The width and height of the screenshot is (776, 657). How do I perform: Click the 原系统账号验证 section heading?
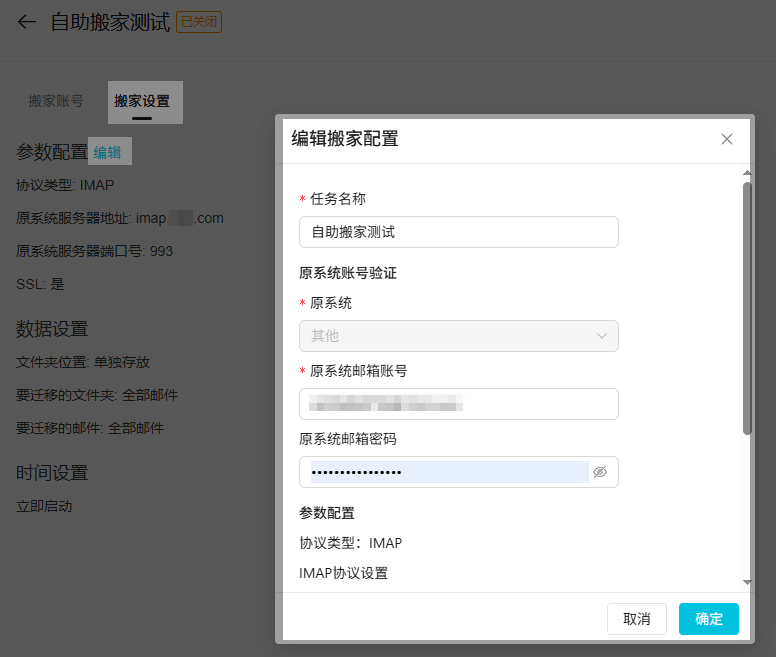(x=350, y=272)
